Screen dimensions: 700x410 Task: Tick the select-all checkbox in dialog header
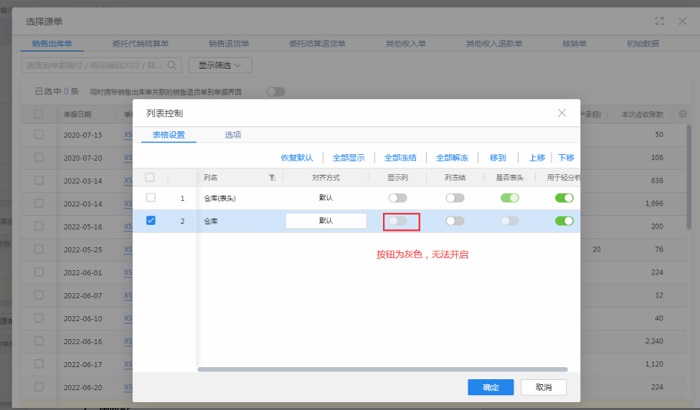(151, 177)
